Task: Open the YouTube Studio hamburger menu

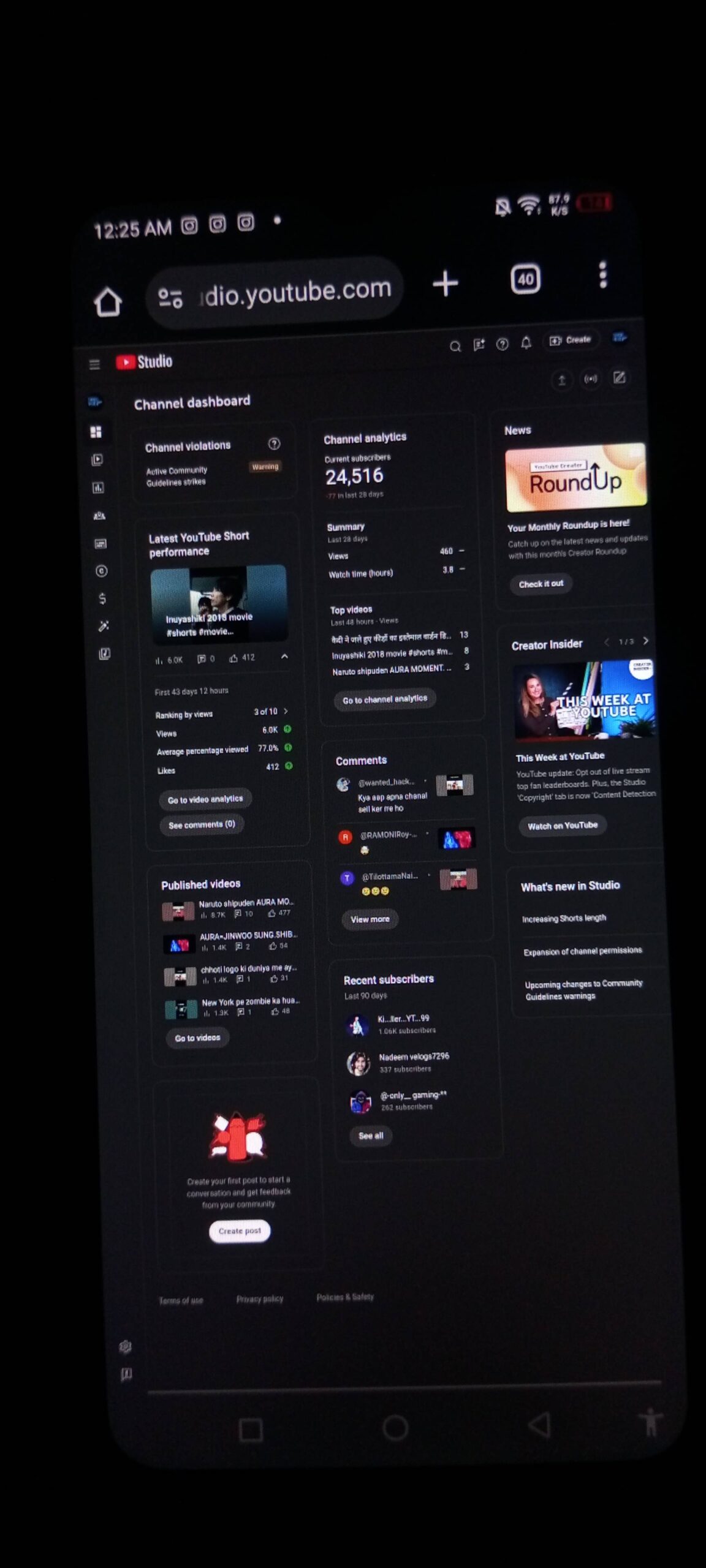Action: pos(94,364)
